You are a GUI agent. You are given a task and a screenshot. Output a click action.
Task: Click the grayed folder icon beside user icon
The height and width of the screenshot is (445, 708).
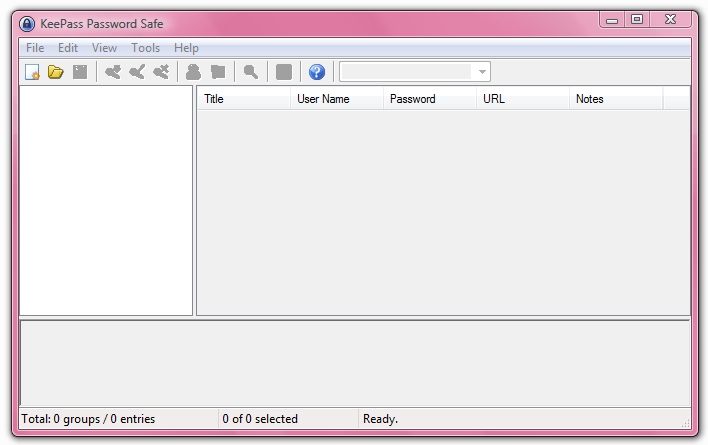tap(218, 72)
